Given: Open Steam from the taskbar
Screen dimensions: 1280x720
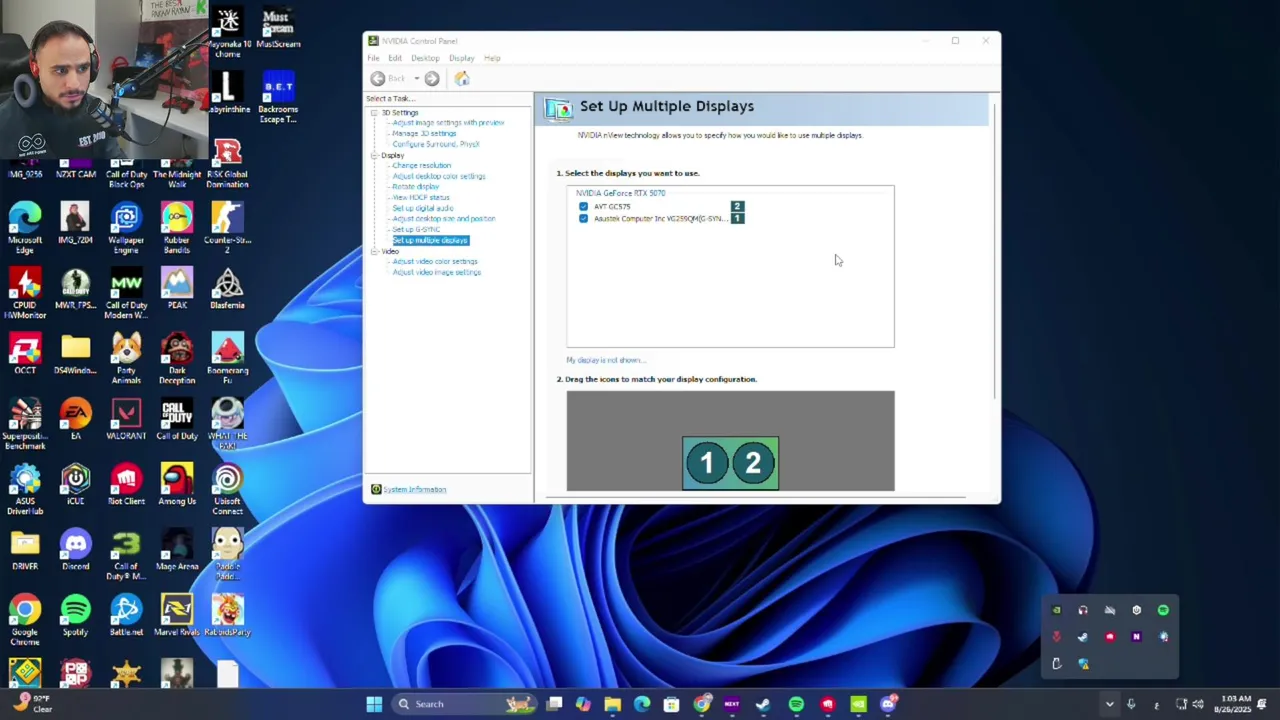Looking at the screenshot, I should (763, 704).
